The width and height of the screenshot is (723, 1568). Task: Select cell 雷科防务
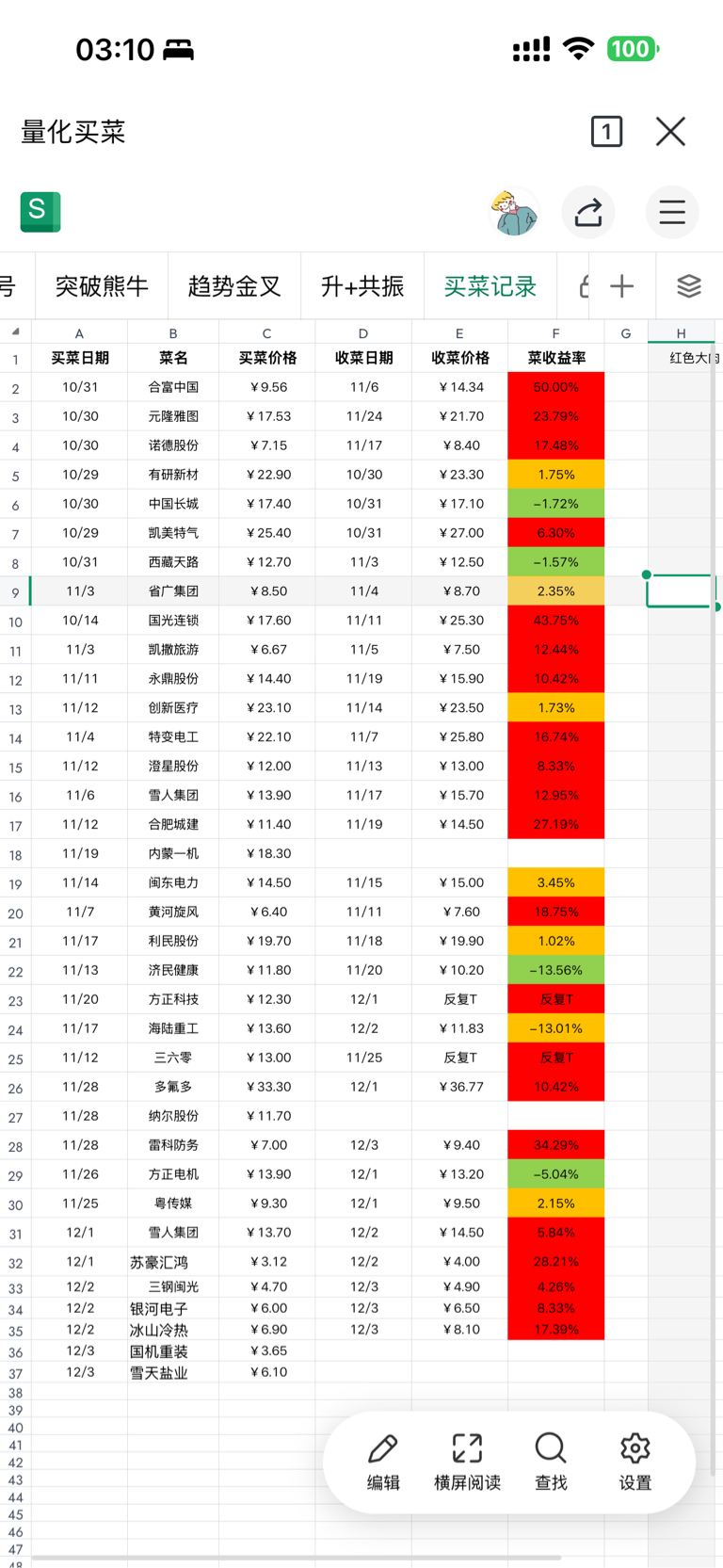(x=173, y=1145)
